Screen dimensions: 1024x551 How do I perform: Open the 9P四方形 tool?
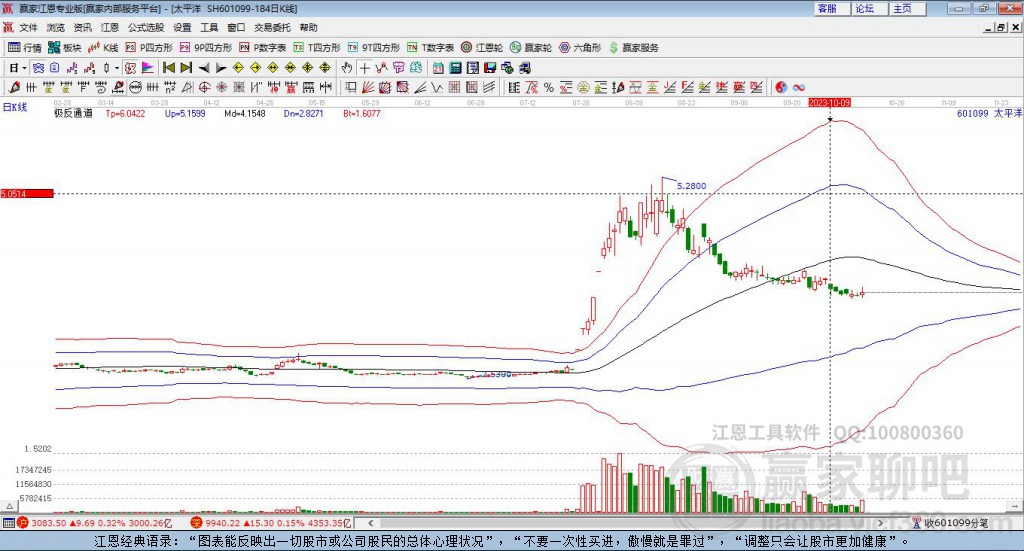click(206, 48)
